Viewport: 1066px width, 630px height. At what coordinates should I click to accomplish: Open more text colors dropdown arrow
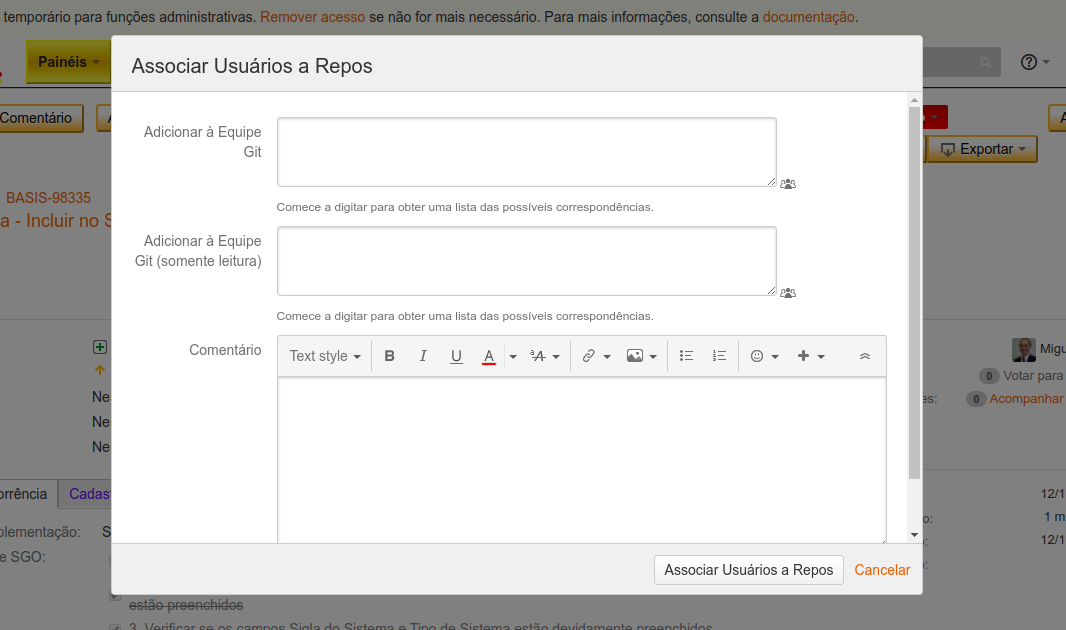512,356
